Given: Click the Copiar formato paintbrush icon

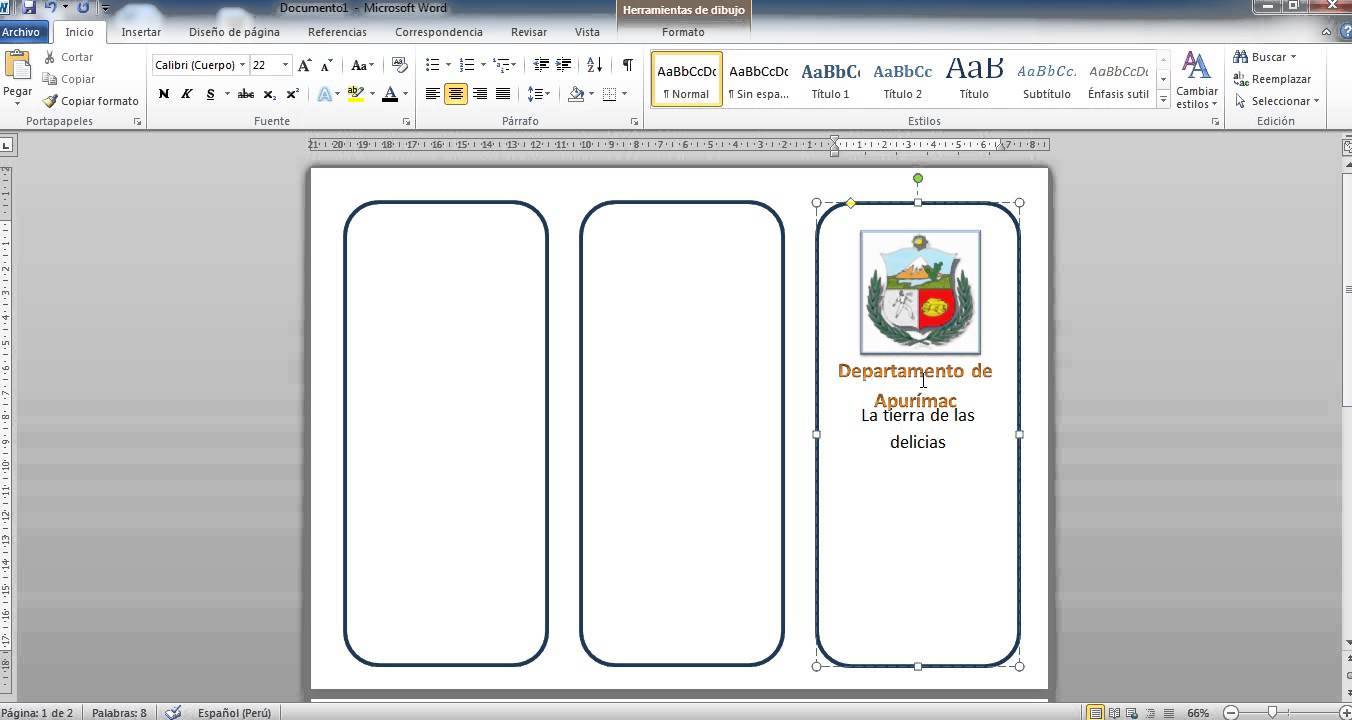Looking at the screenshot, I should (x=50, y=101).
